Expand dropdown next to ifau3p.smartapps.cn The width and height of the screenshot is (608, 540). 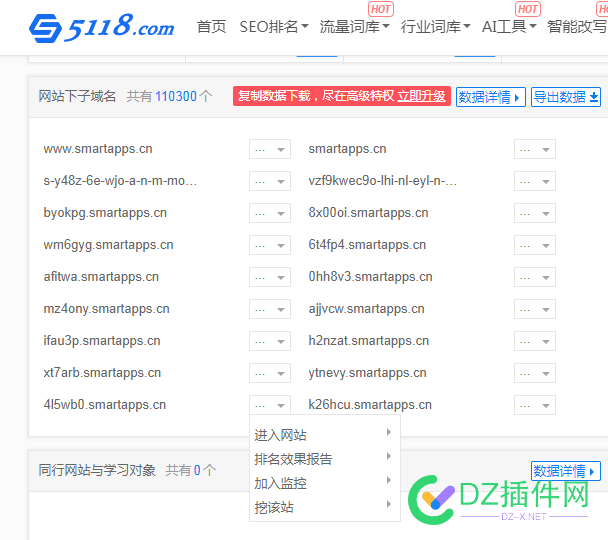270,341
